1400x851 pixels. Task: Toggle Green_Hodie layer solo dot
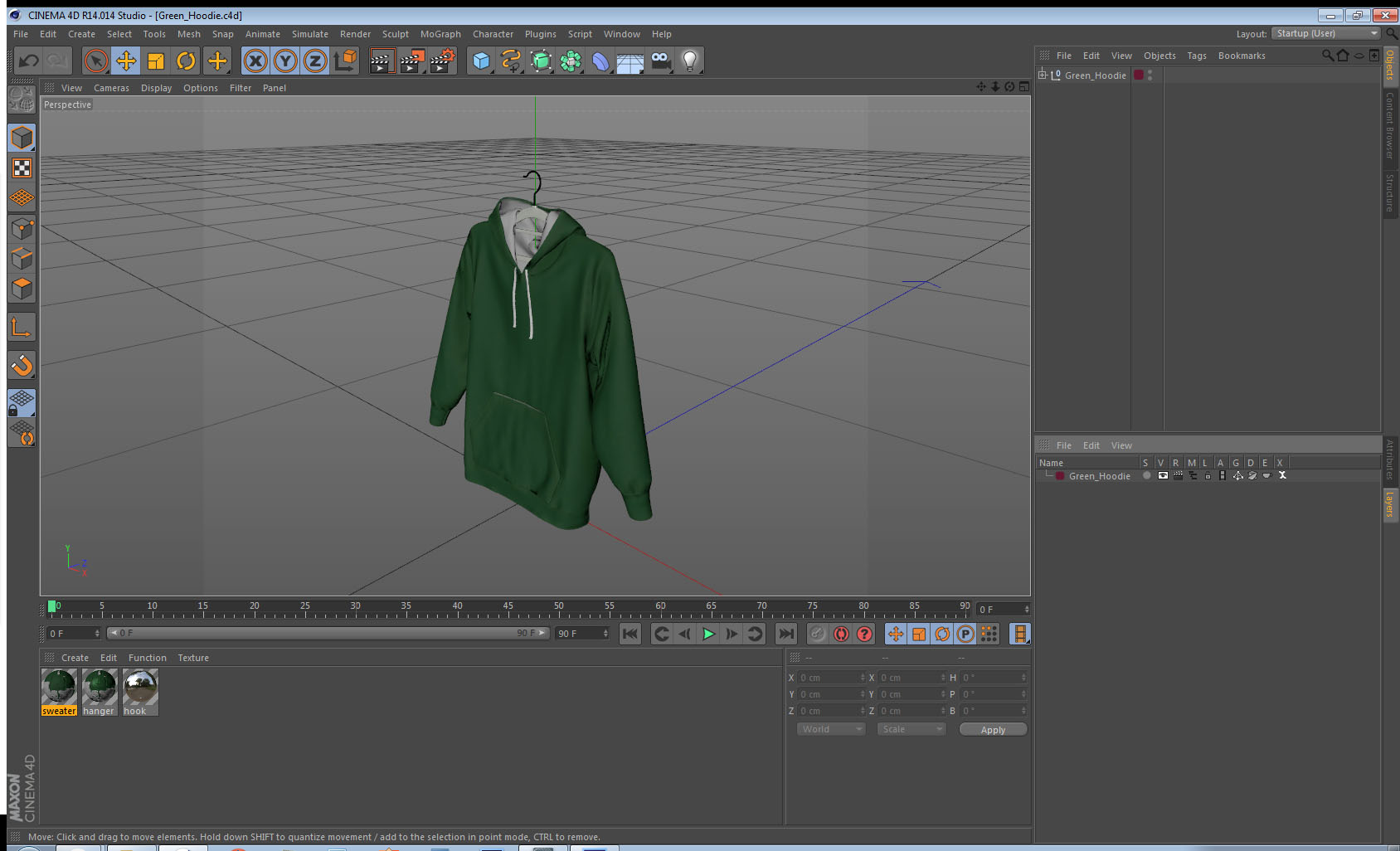(x=1146, y=476)
